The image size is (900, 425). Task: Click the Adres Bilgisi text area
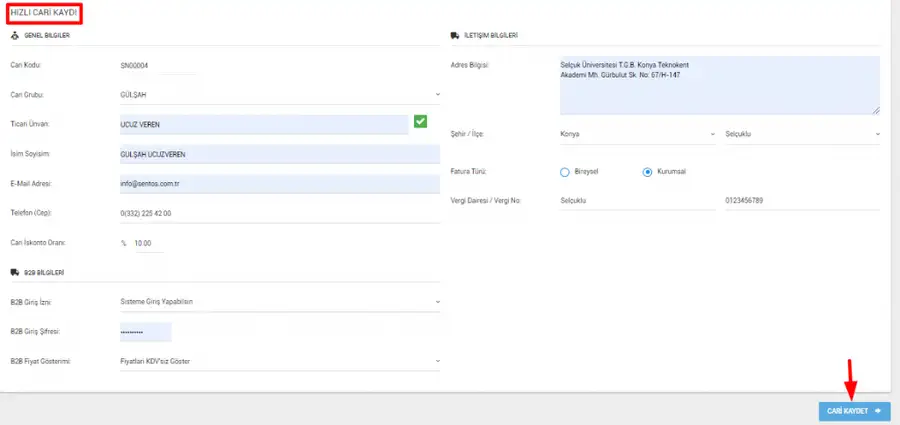pyautogui.click(x=720, y=85)
